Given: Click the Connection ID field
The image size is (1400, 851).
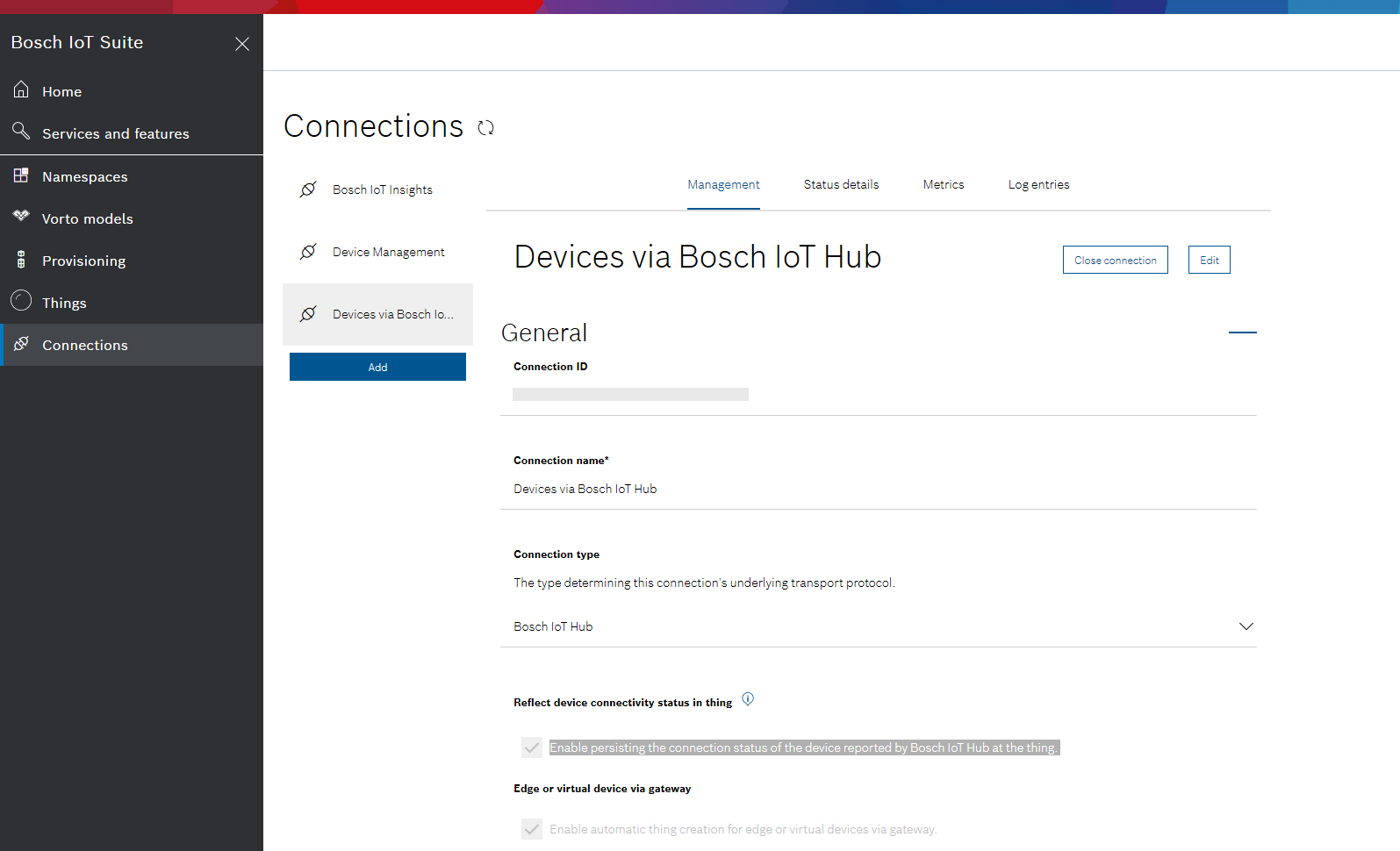Looking at the screenshot, I should click(630, 394).
